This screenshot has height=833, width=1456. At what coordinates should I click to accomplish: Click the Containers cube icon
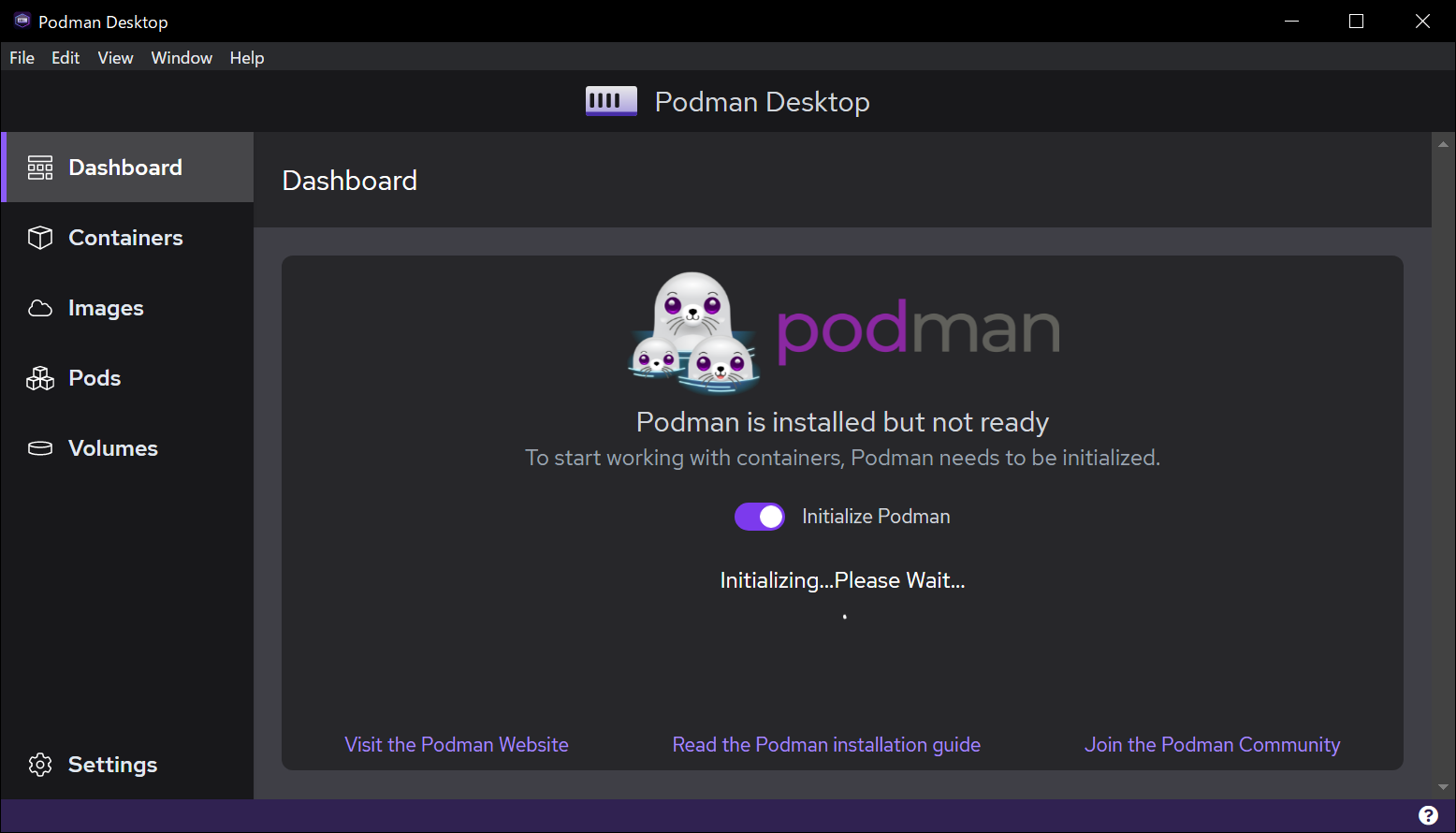40,238
